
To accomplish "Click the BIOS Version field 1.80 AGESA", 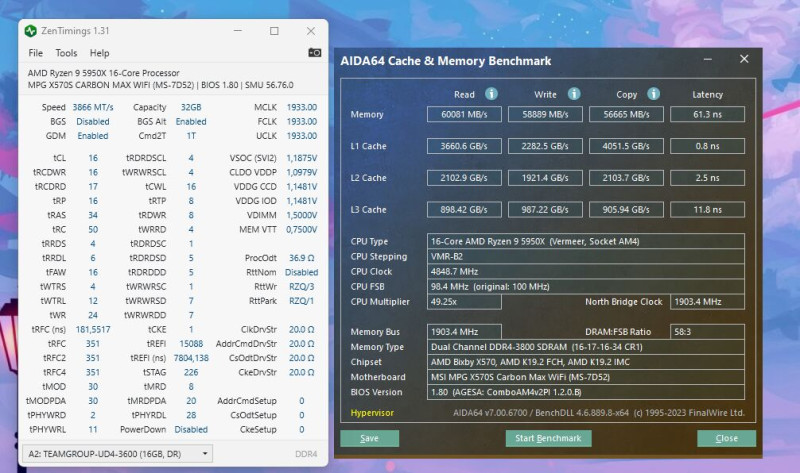I will (586, 392).
